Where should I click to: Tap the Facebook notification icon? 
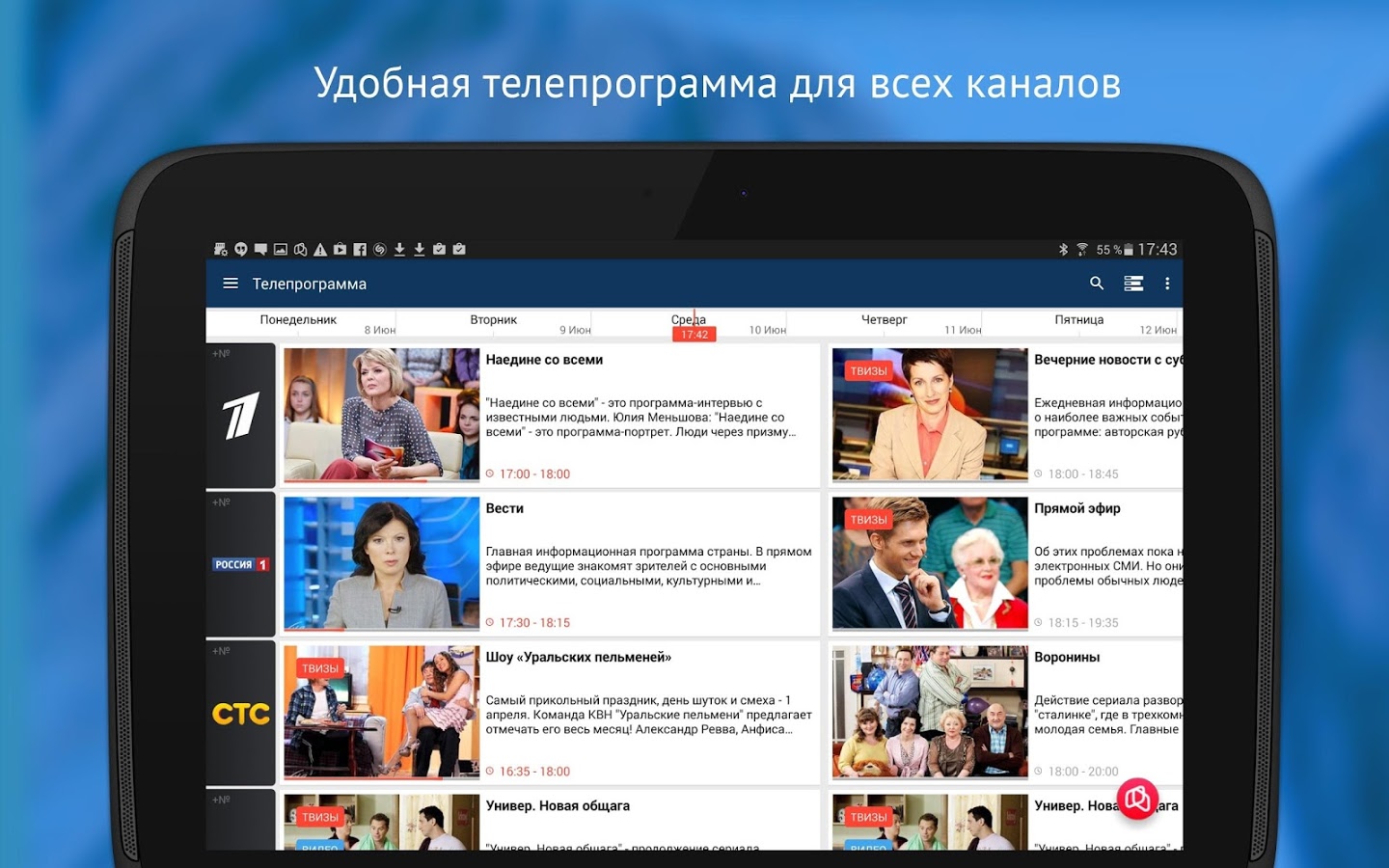360,249
